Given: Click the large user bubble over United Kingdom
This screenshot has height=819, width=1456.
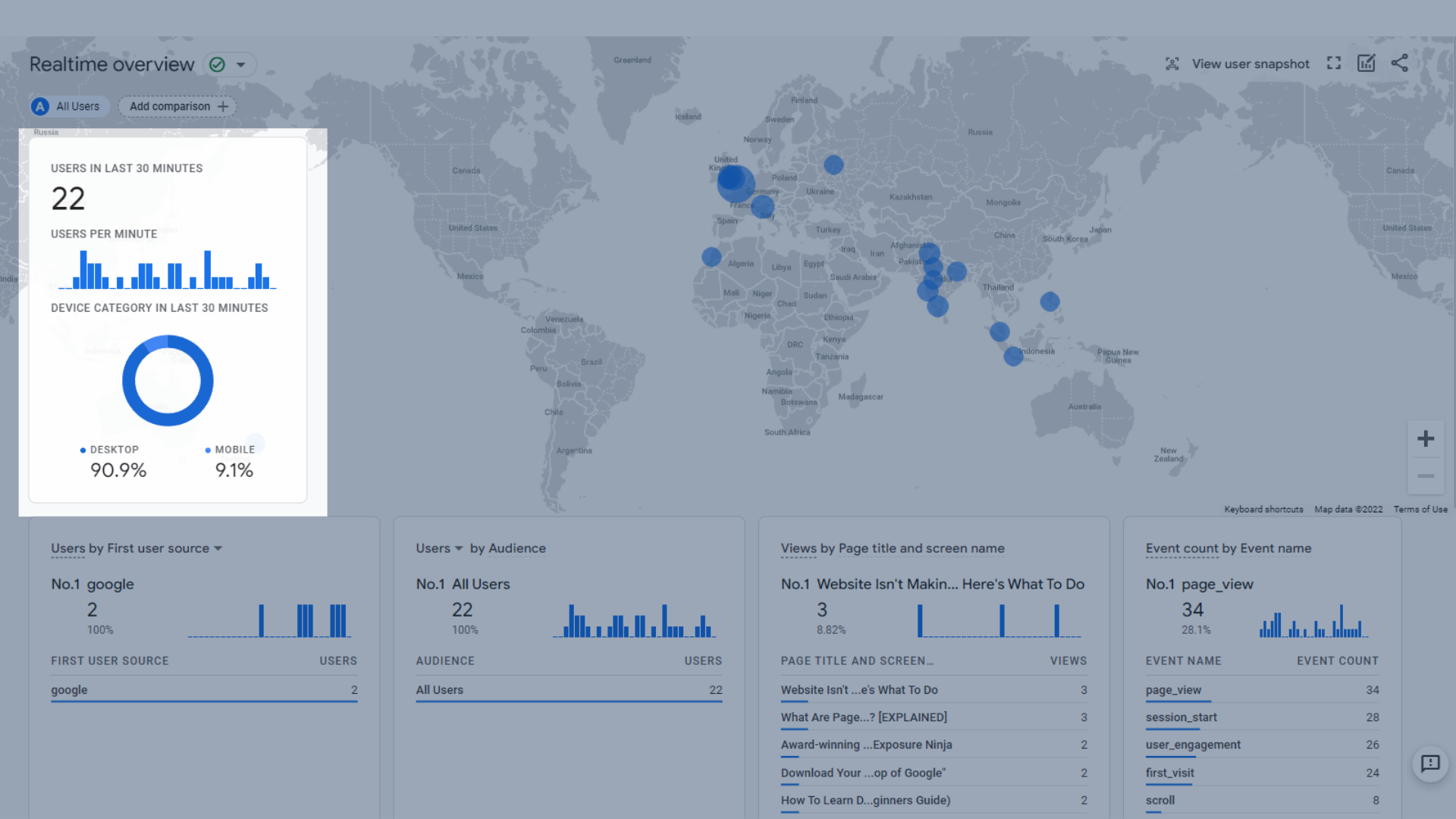Looking at the screenshot, I should pos(734,182).
